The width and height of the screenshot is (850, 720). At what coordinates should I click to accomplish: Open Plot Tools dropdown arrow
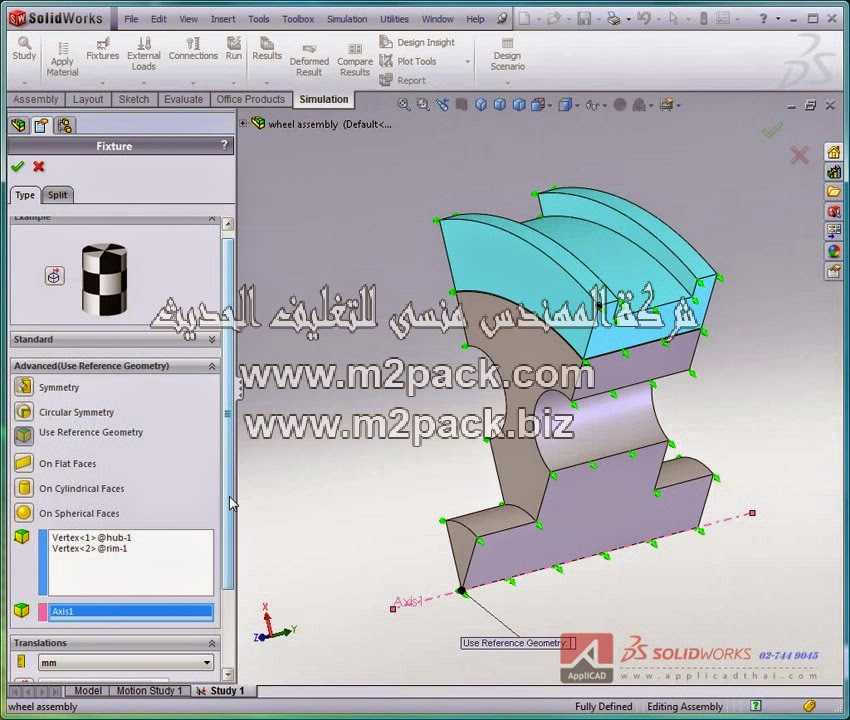click(467, 62)
